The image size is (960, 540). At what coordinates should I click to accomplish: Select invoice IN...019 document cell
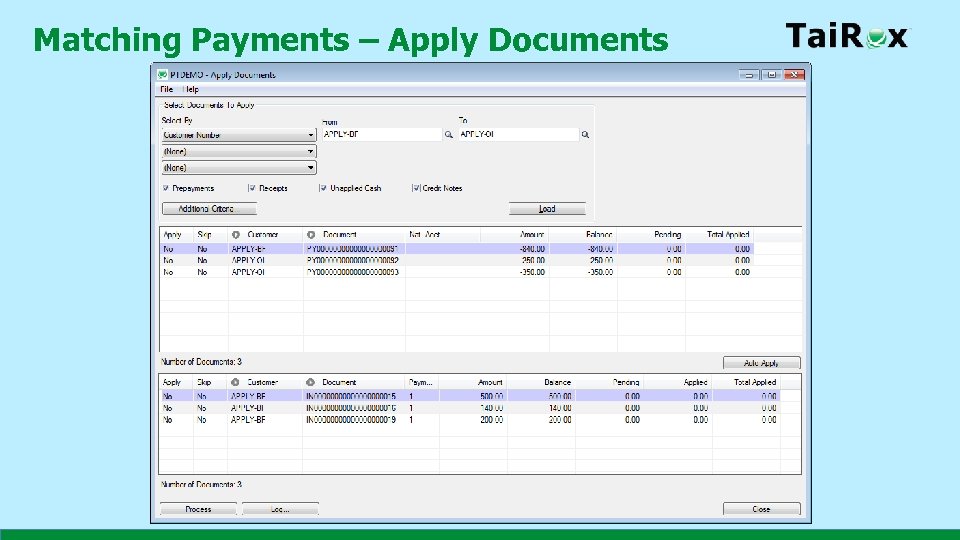(353, 420)
